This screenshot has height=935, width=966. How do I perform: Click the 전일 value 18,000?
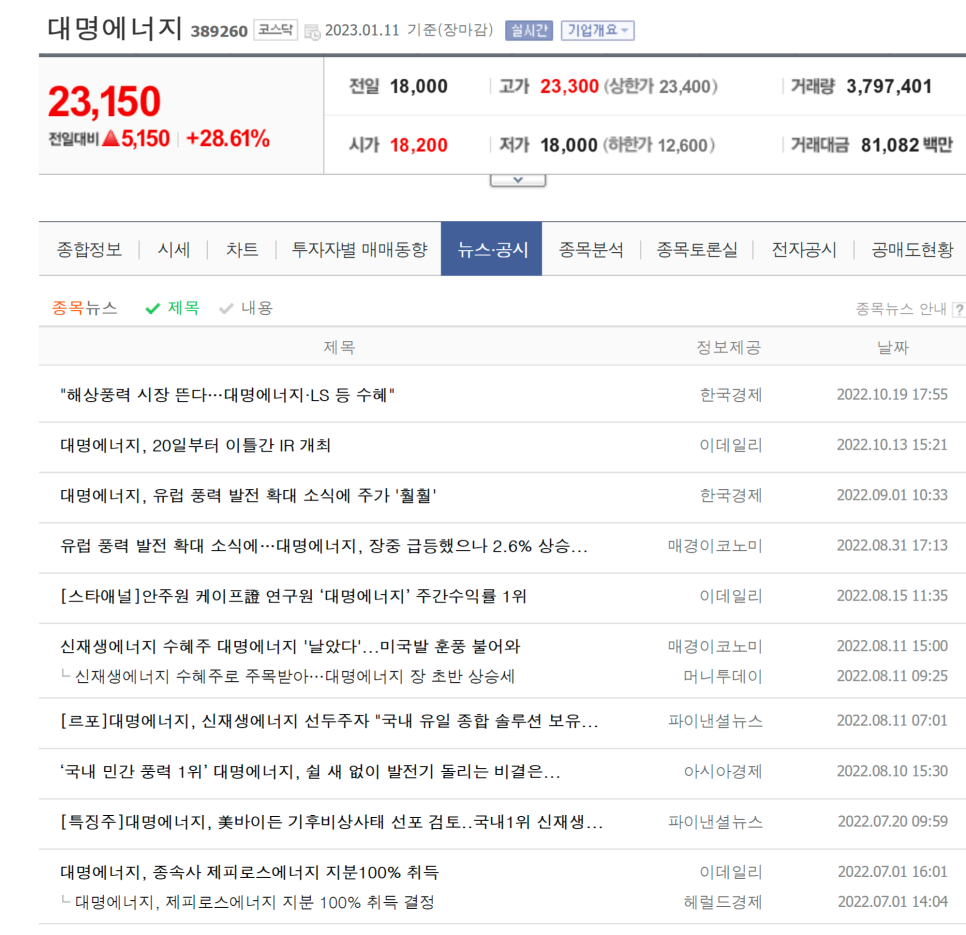pyautogui.click(x=419, y=86)
